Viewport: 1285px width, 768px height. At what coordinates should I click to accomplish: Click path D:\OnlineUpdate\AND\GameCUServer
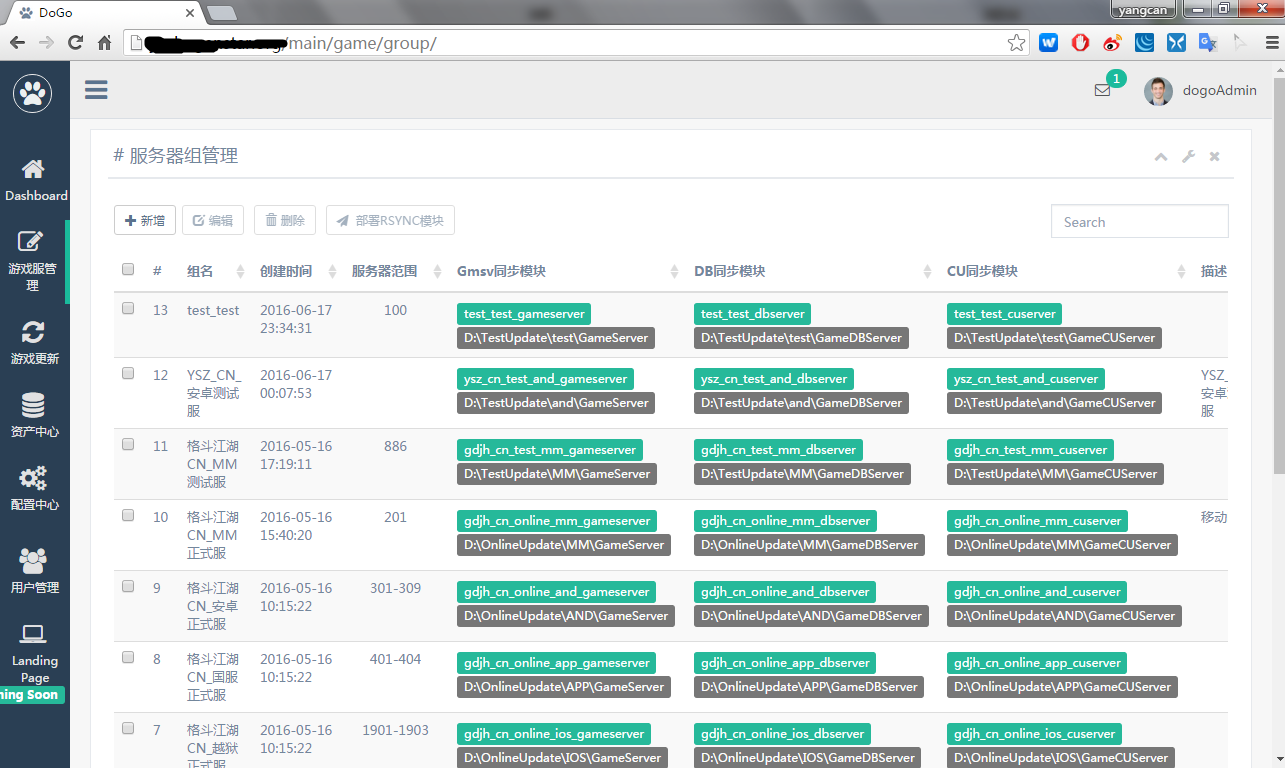coord(1064,616)
